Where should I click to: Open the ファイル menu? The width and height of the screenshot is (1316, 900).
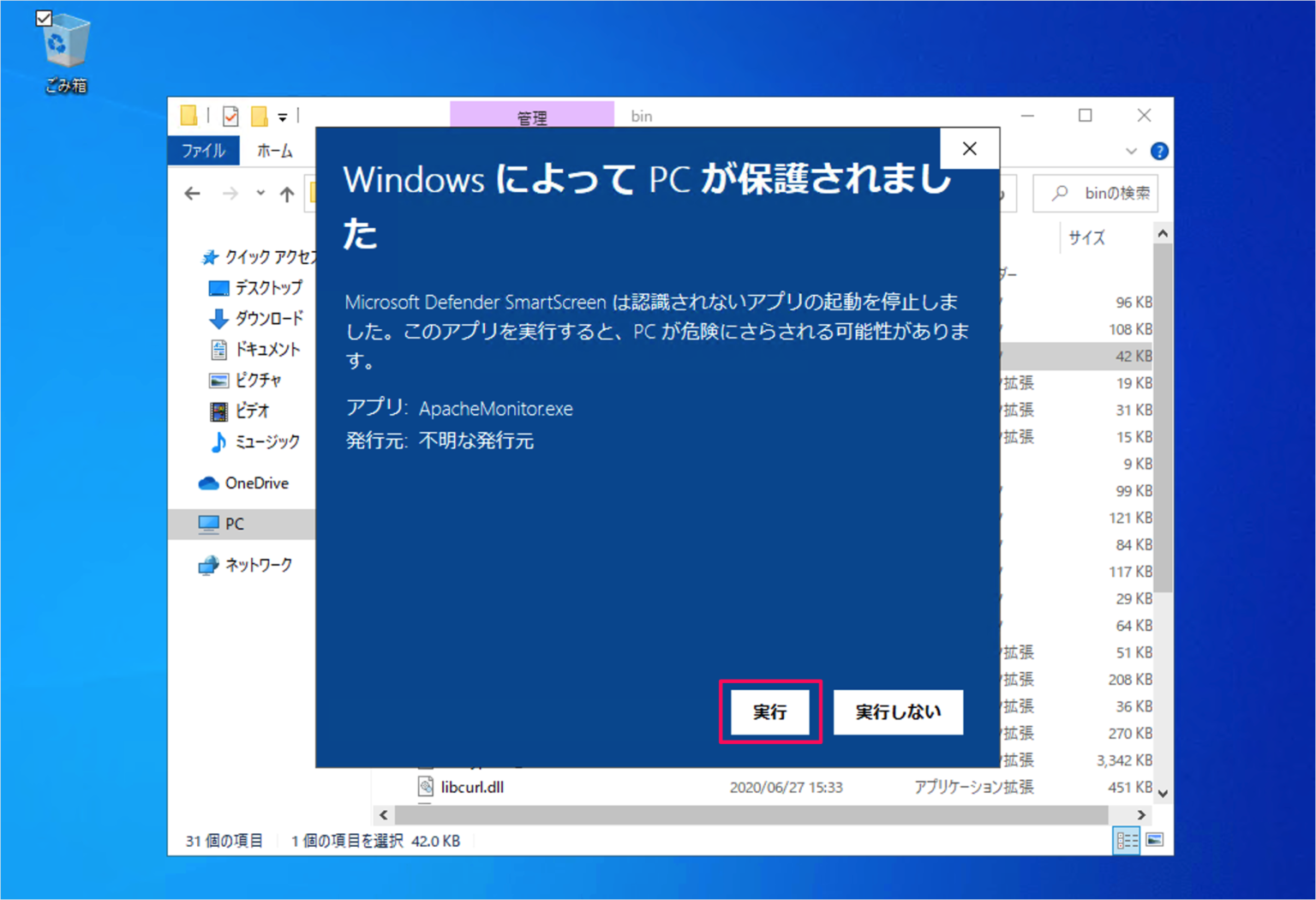point(203,150)
